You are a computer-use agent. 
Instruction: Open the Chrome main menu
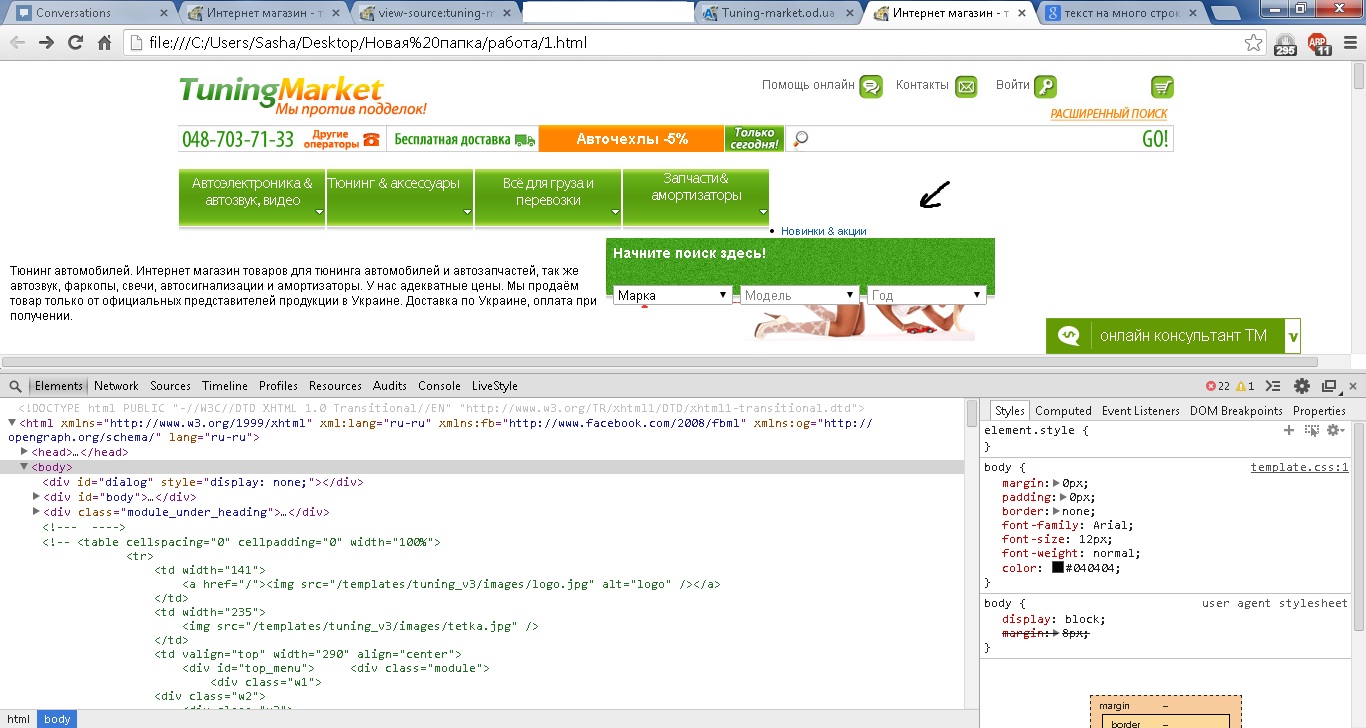pyautogui.click(x=1351, y=43)
